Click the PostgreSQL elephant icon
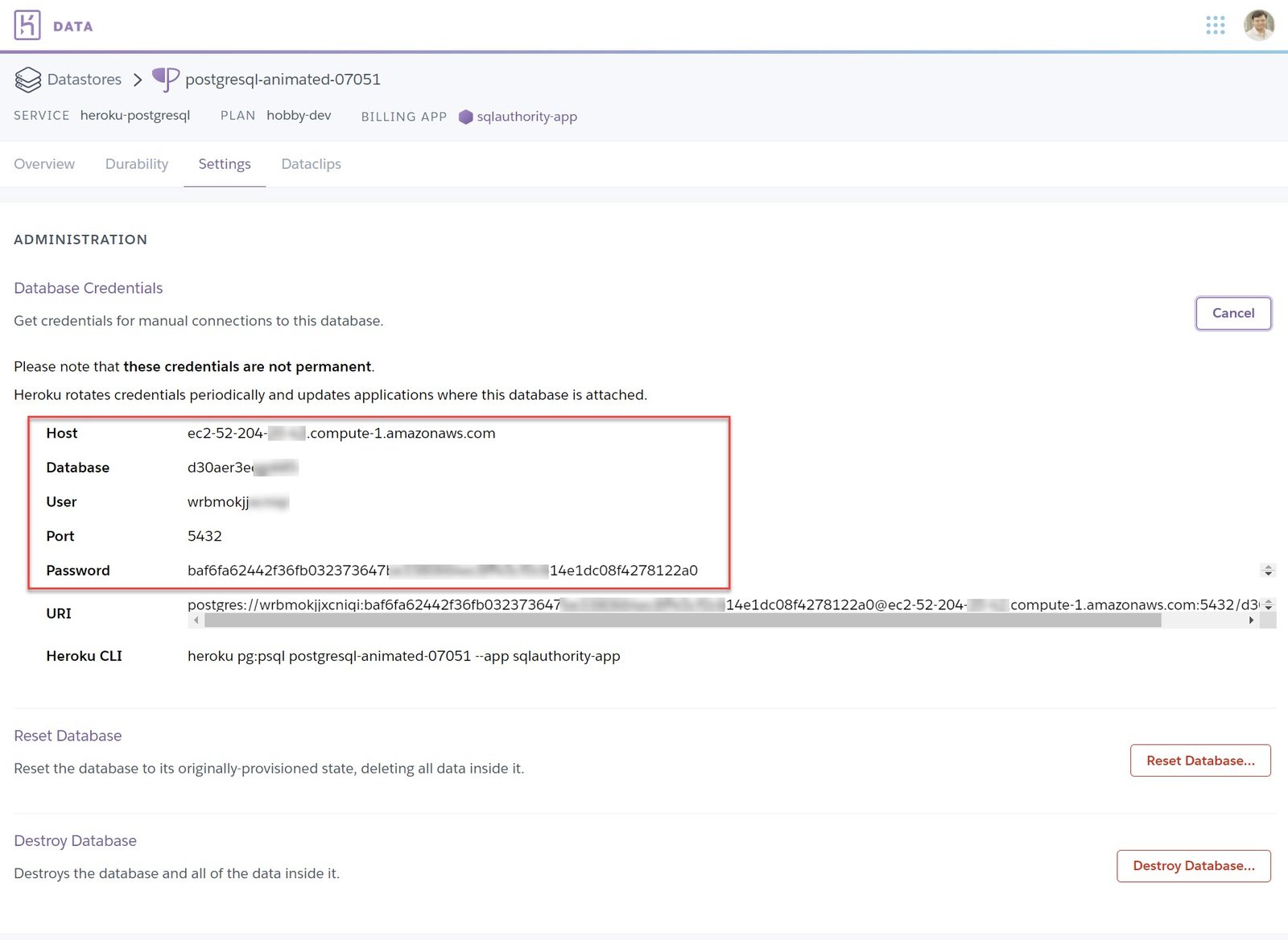Viewport: 1288px width, 940px height. (166, 79)
